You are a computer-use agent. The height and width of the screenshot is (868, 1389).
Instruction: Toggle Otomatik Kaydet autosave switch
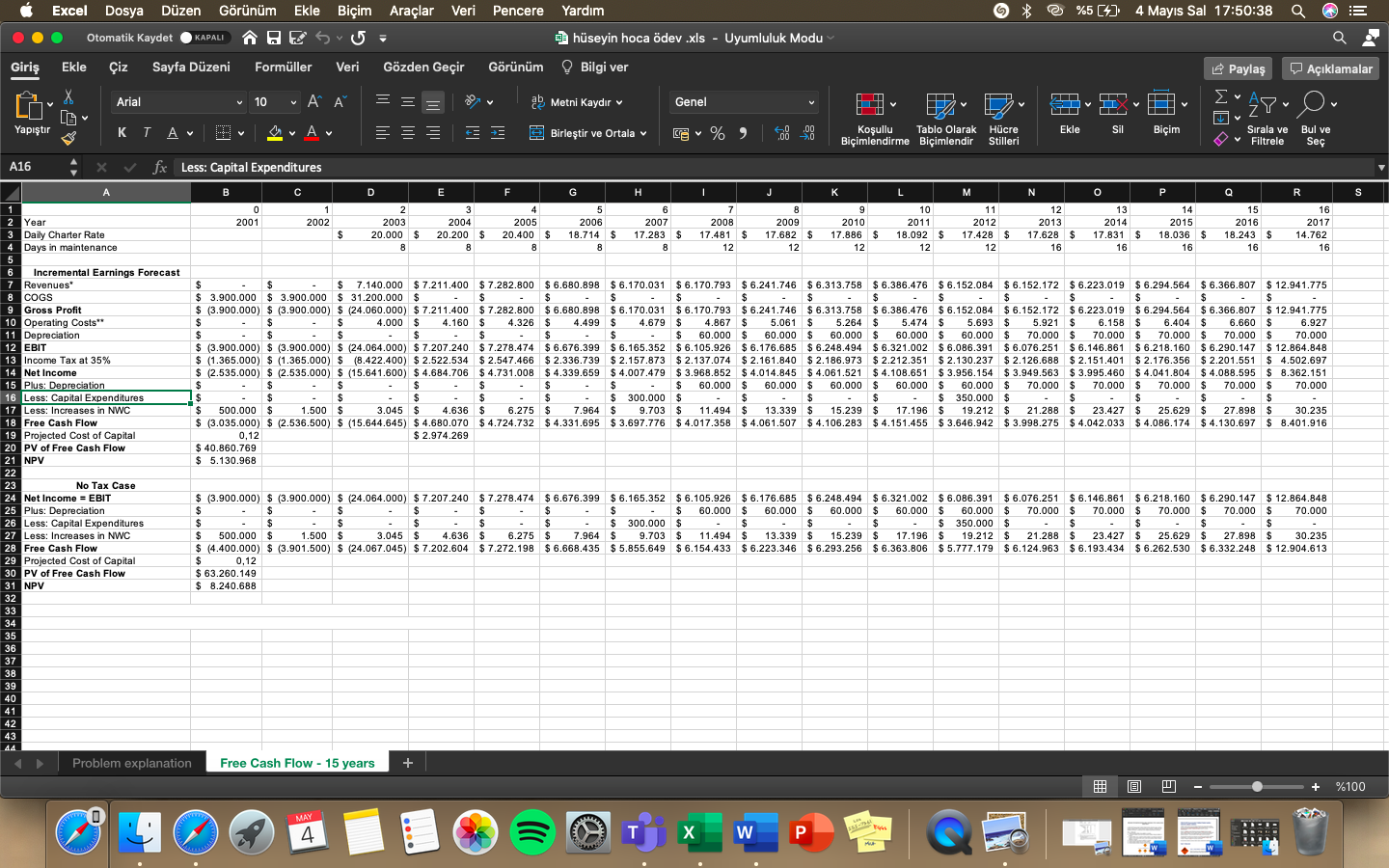[205, 38]
